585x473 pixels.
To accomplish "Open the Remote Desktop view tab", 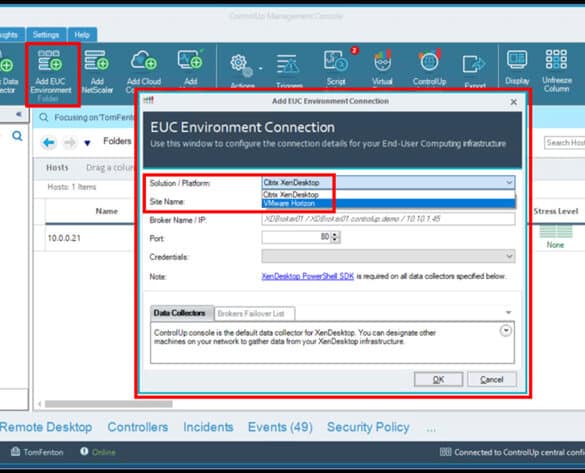I will pos(46,427).
